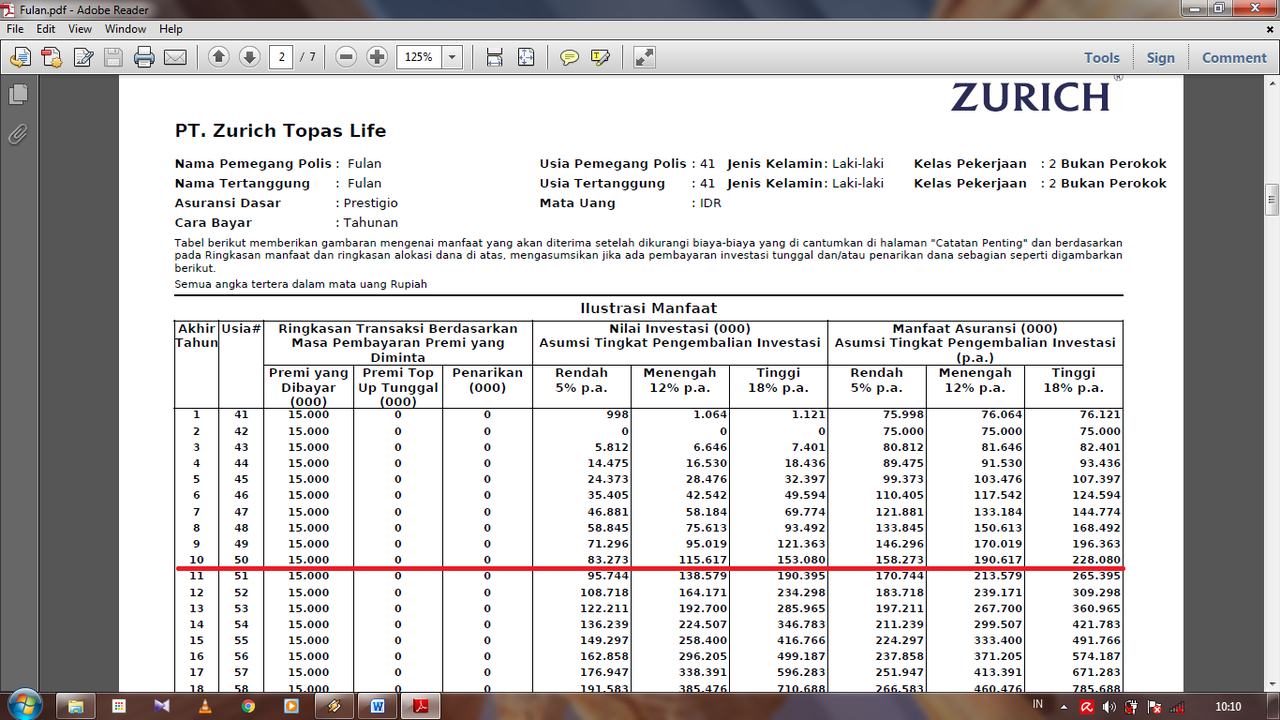The width and height of the screenshot is (1280, 720).
Task: Open Windows Explorer from the taskbar
Action: pyautogui.click(x=74, y=706)
